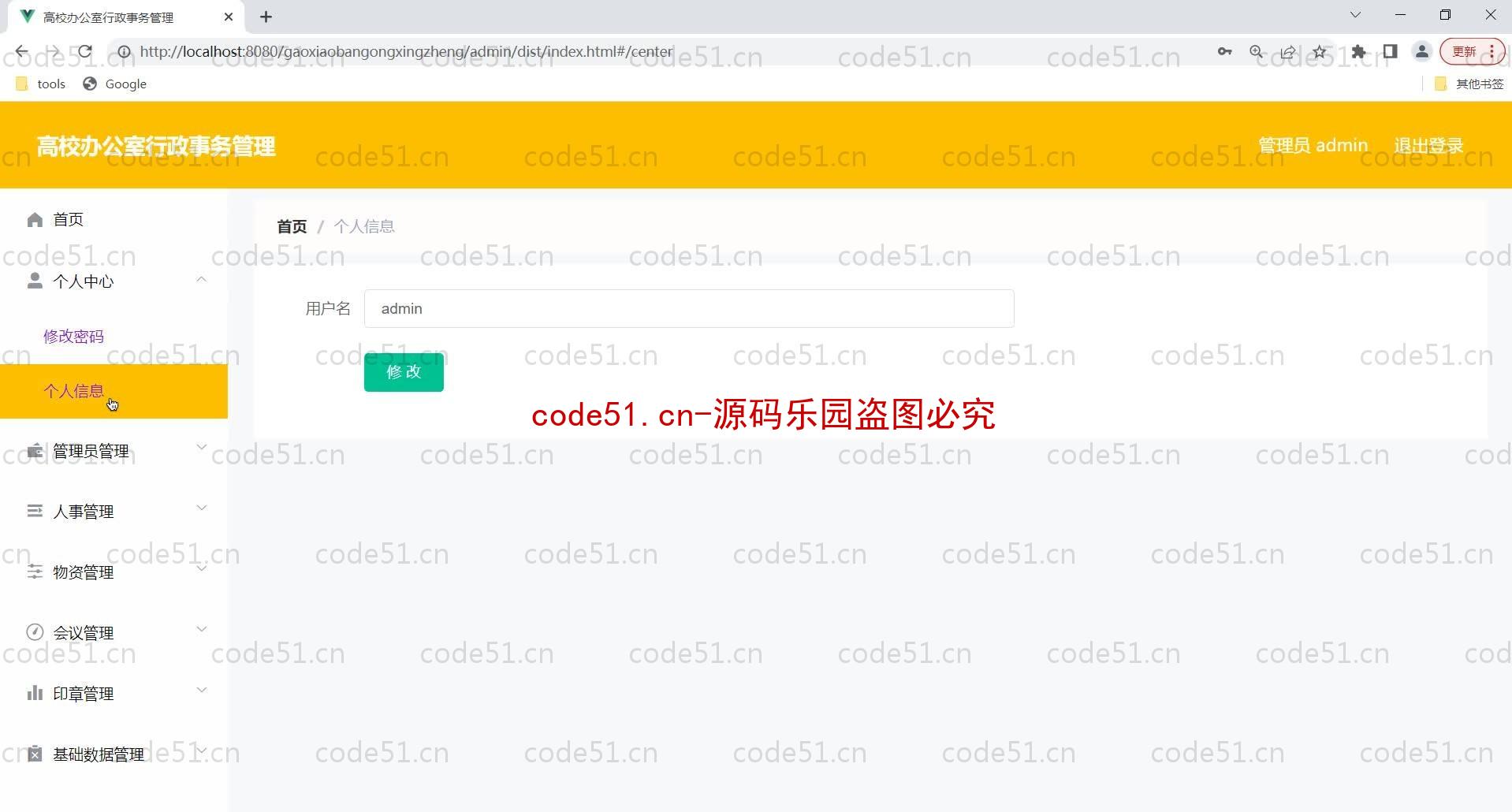1512x812 pixels.
Task: Click the sliders icon beside 物资管理
Action: tap(35, 572)
